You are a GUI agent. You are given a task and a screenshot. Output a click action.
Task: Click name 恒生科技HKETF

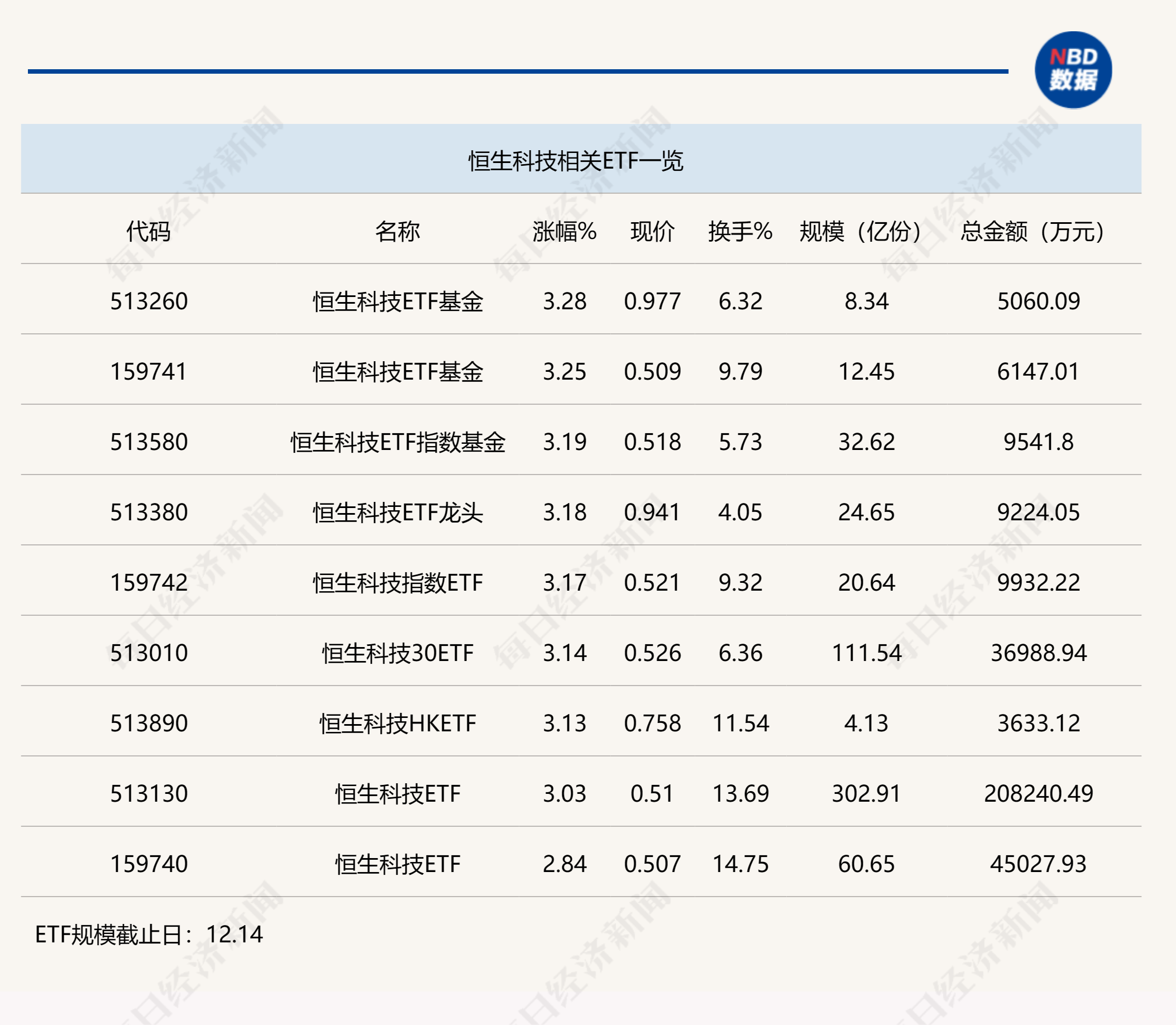[398, 724]
